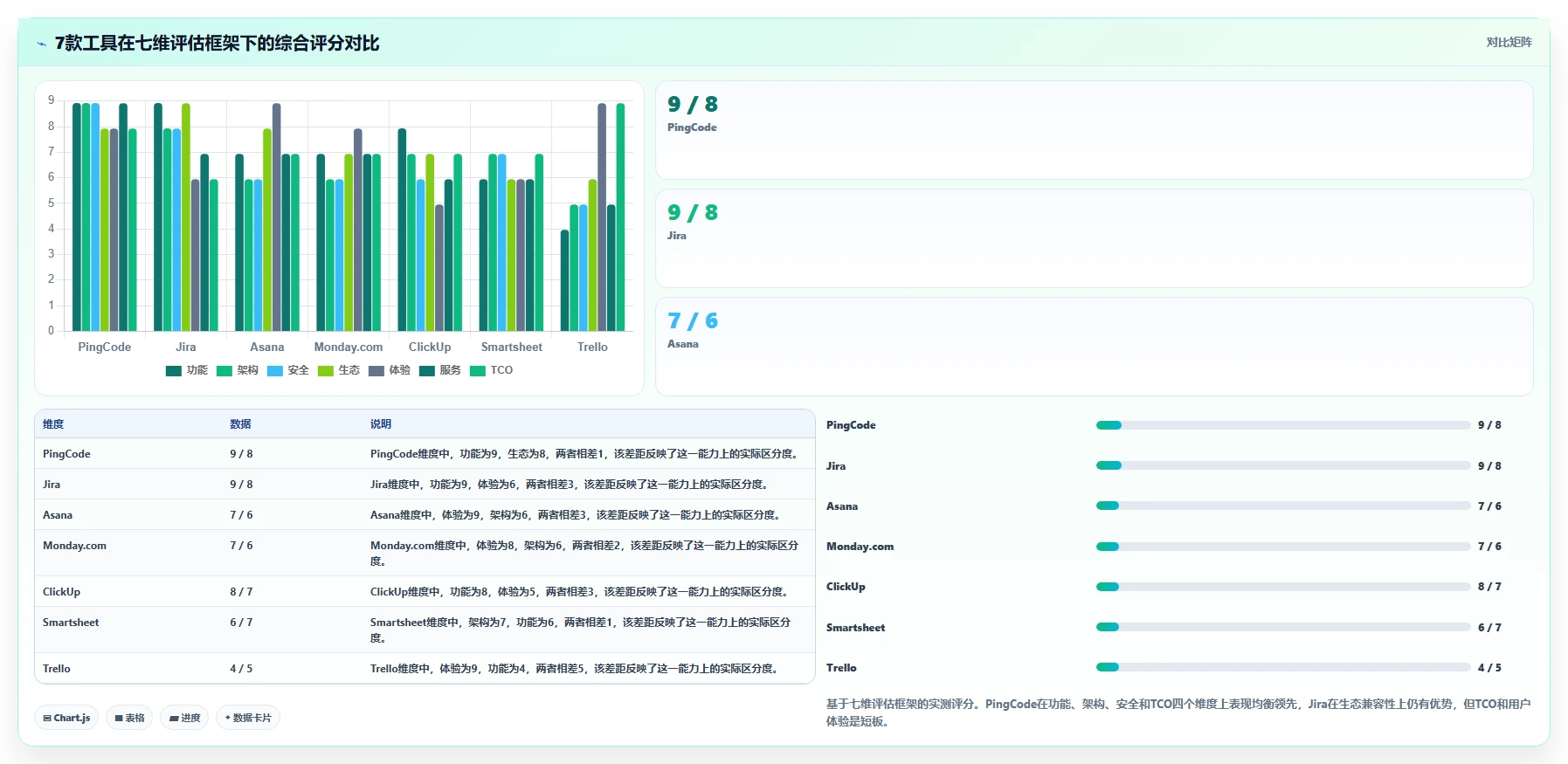Click the 4 / 5 value beside Trello progress bar
This screenshot has width=1568, height=764.
pos(1489,668)
